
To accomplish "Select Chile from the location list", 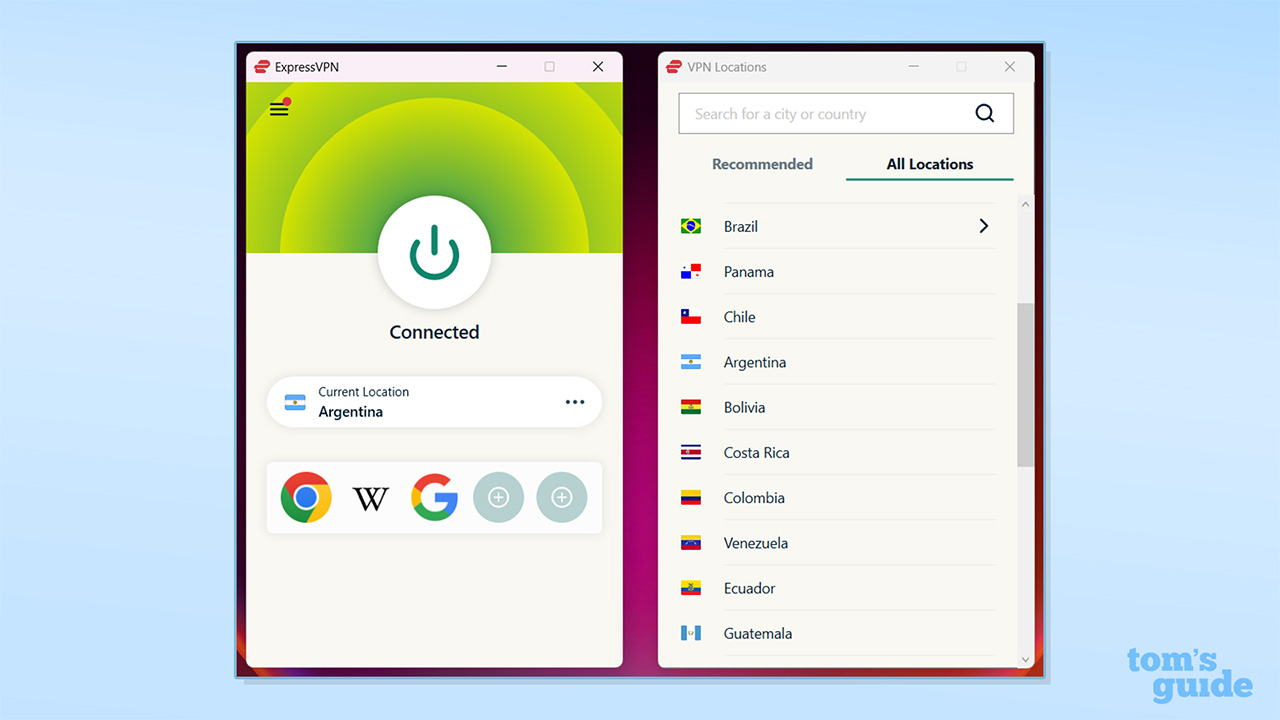I will [838, 317].
